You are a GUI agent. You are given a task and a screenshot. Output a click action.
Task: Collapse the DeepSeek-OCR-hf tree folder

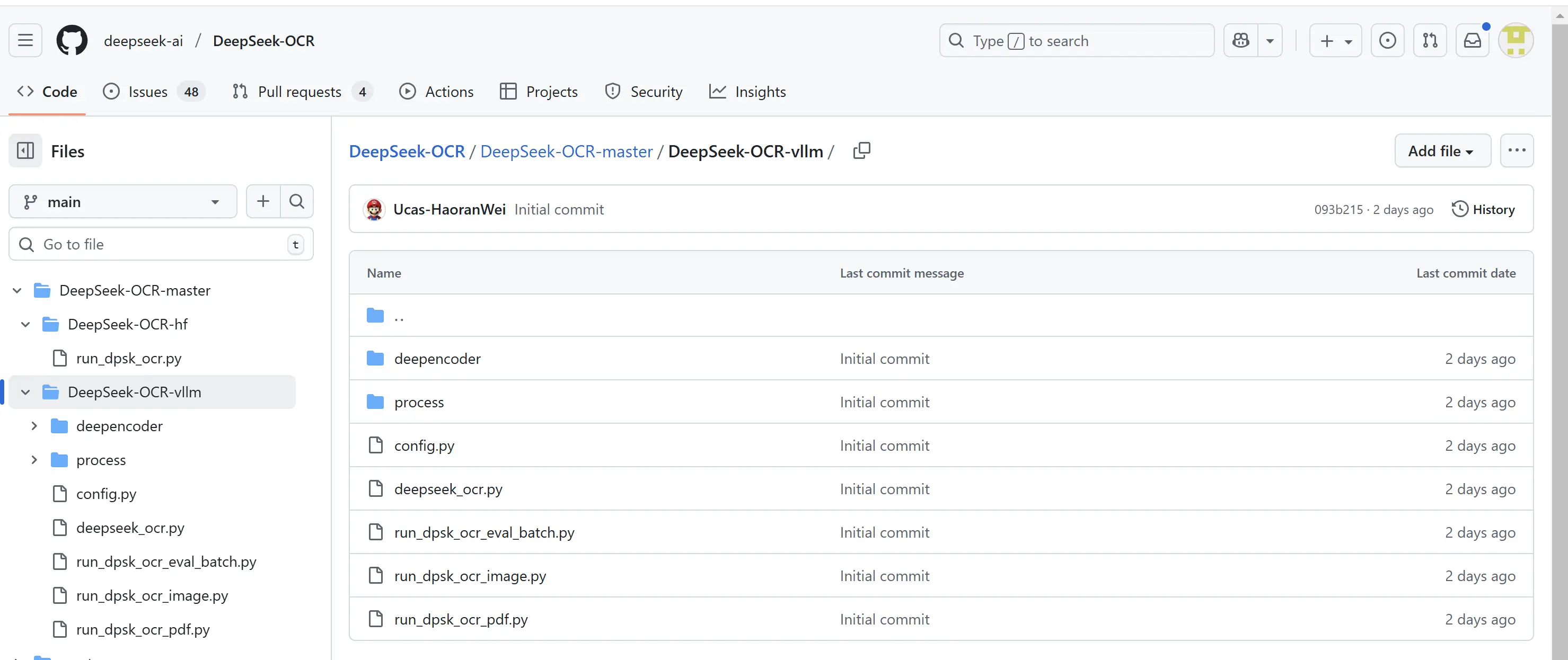(x=25, y=324)
